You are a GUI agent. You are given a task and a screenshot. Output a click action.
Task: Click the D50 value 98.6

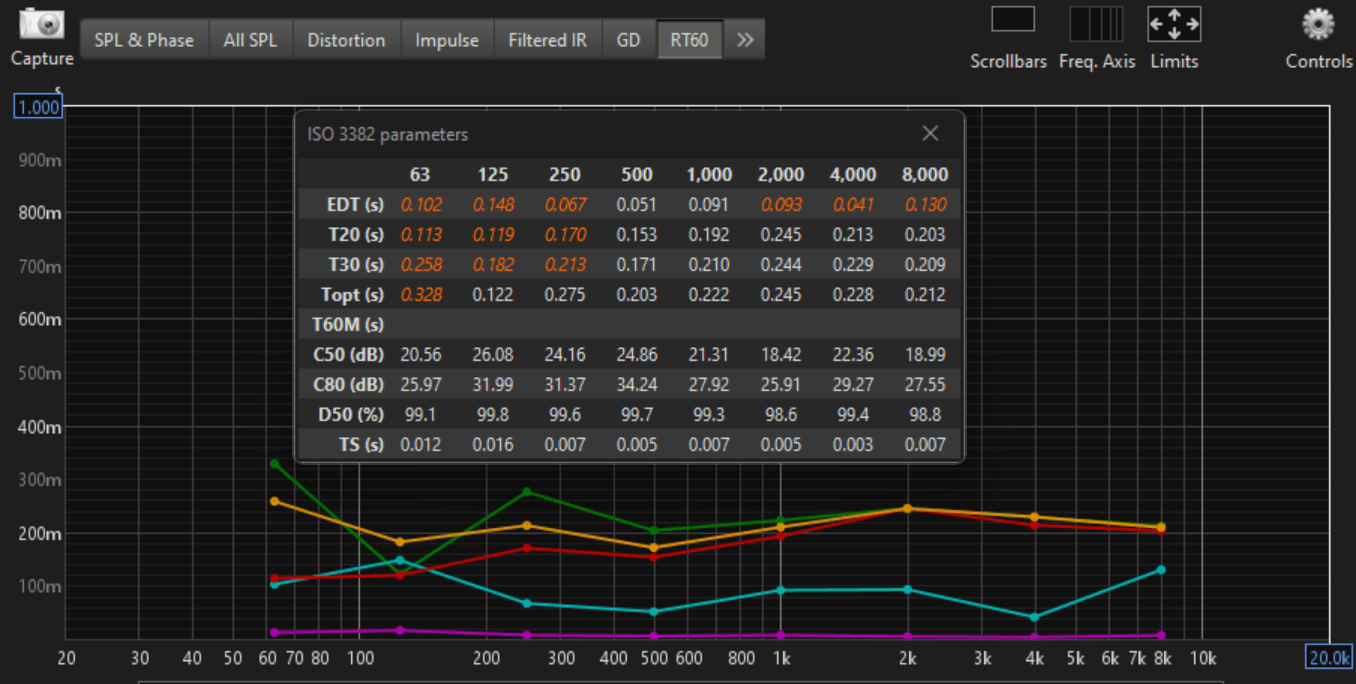click(x=781, y=414)
